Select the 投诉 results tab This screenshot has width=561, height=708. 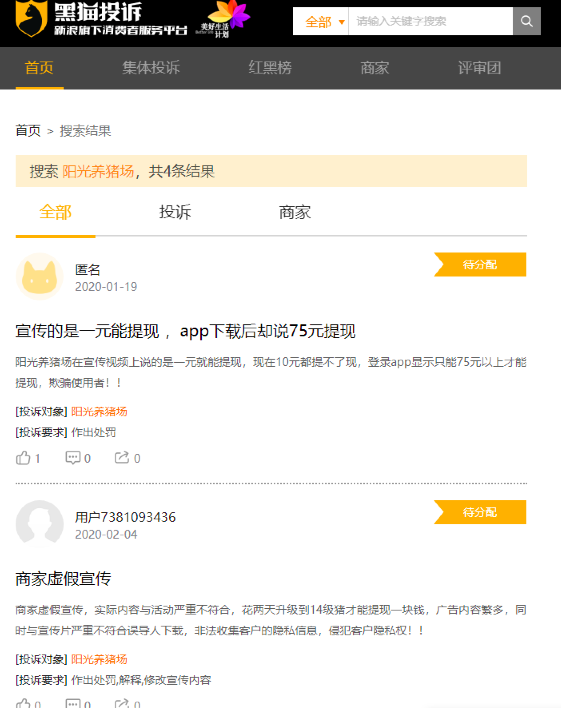175,212
